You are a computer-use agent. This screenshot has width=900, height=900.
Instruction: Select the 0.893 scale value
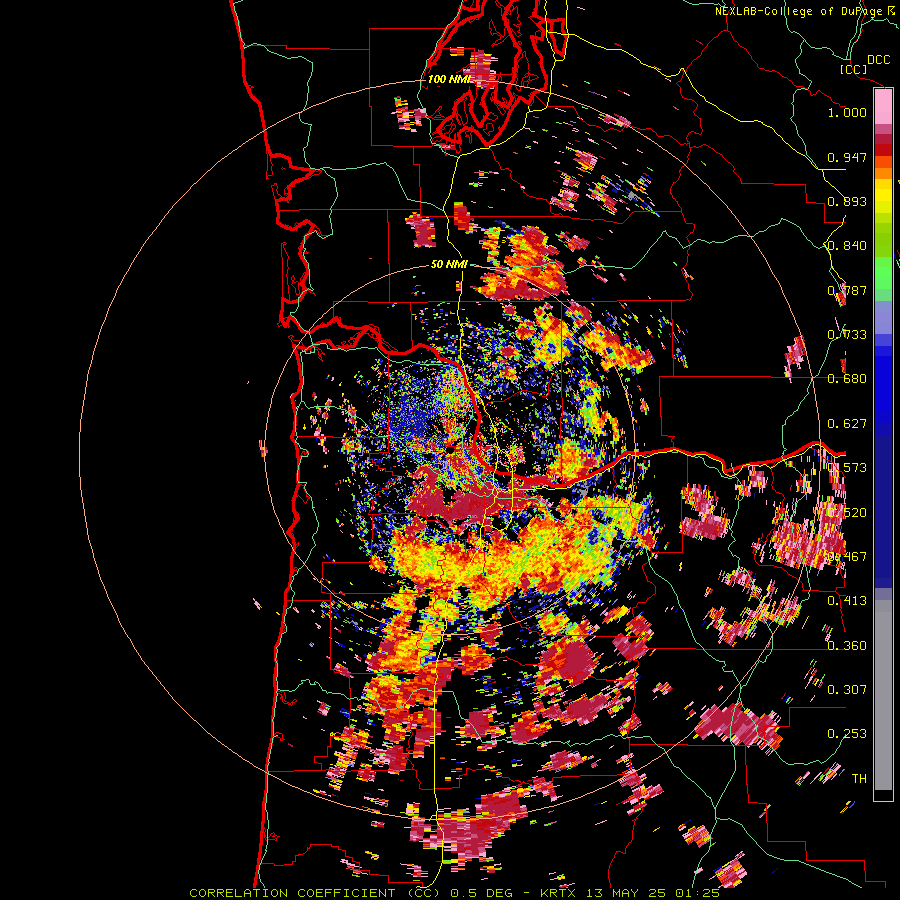point(847,201)
